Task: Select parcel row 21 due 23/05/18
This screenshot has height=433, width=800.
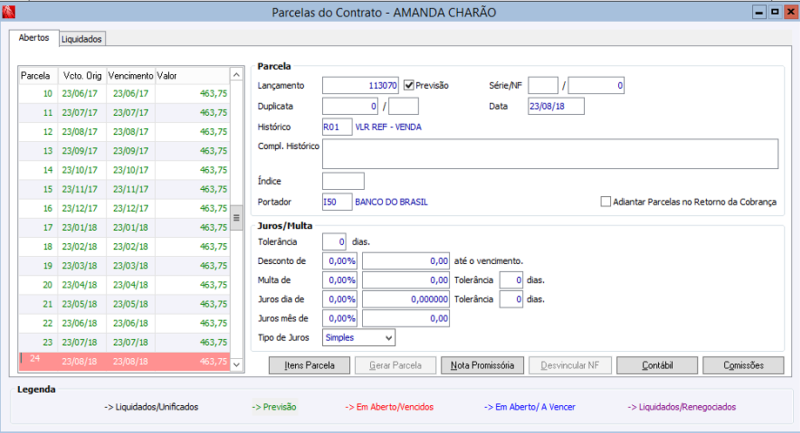Action: 124,304
